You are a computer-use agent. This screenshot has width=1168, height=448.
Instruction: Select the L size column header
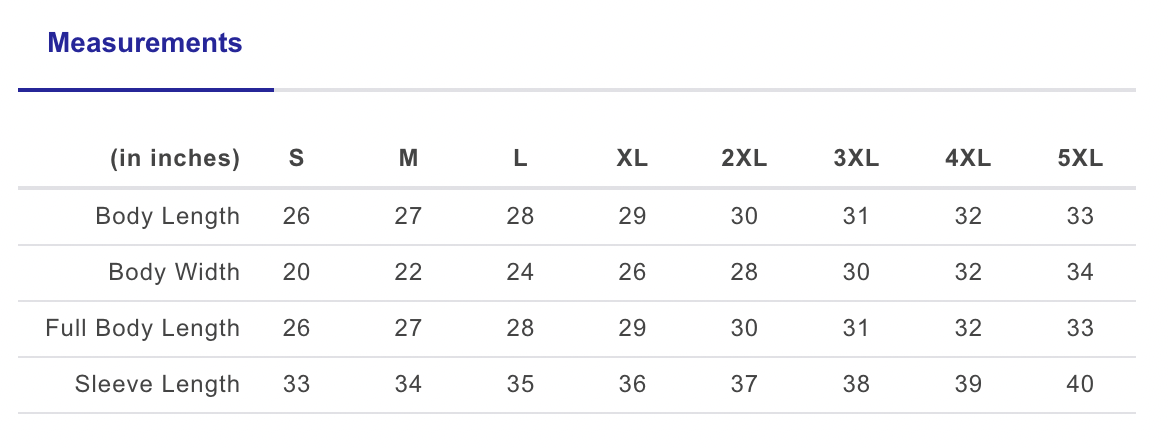(x=520, y=159)
